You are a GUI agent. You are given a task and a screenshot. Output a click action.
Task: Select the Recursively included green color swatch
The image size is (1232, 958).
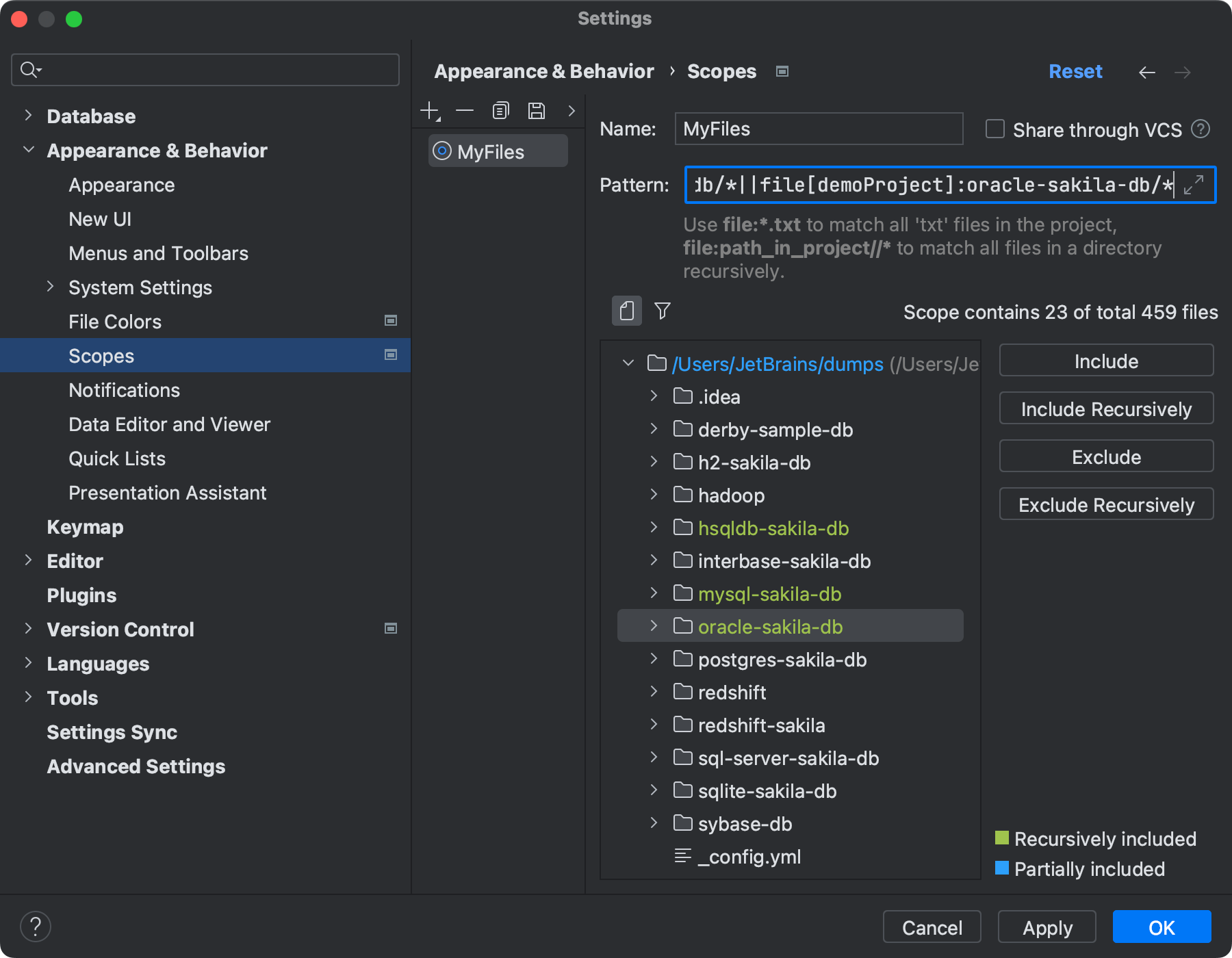click(1001, 838)
